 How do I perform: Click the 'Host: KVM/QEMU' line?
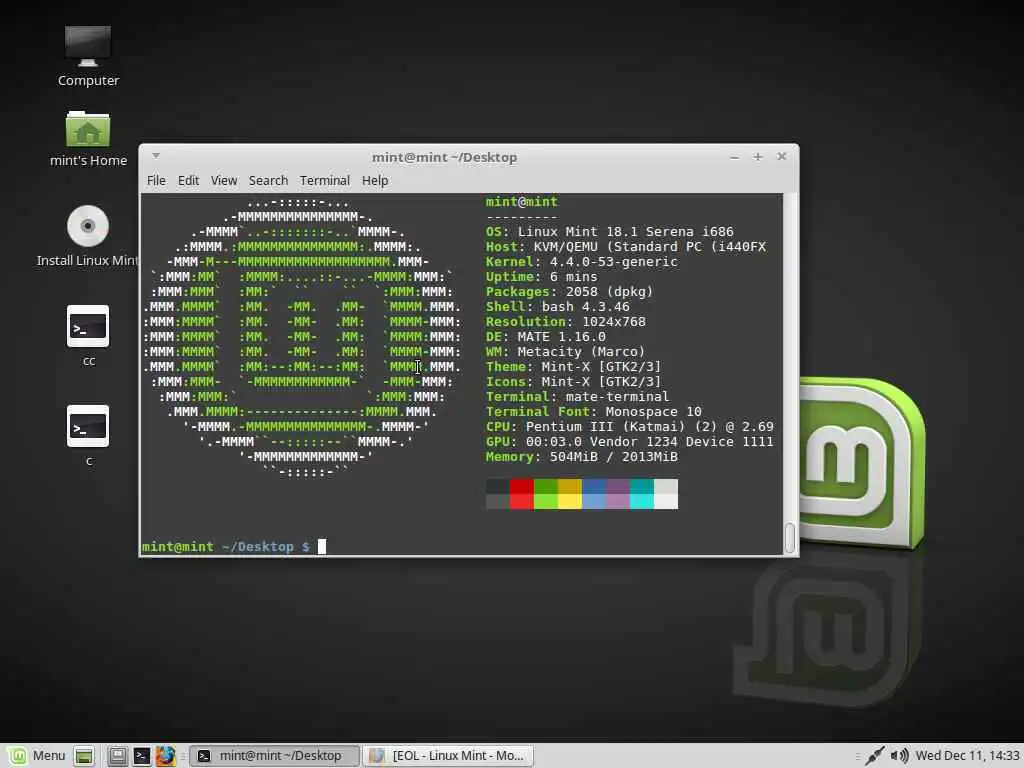pos(626,247)
